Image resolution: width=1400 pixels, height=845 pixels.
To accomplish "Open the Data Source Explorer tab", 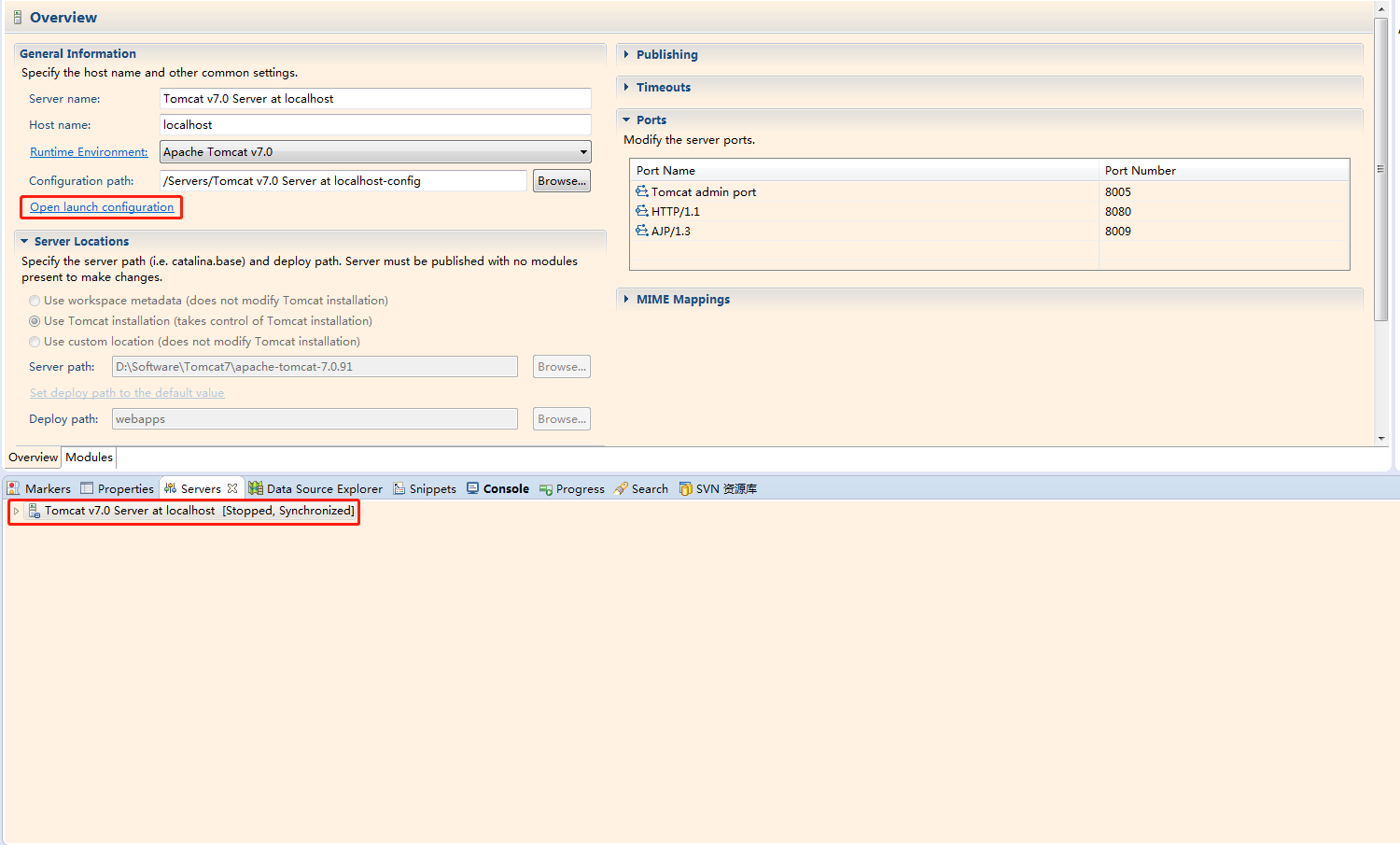I will click(x=315, y=488).
